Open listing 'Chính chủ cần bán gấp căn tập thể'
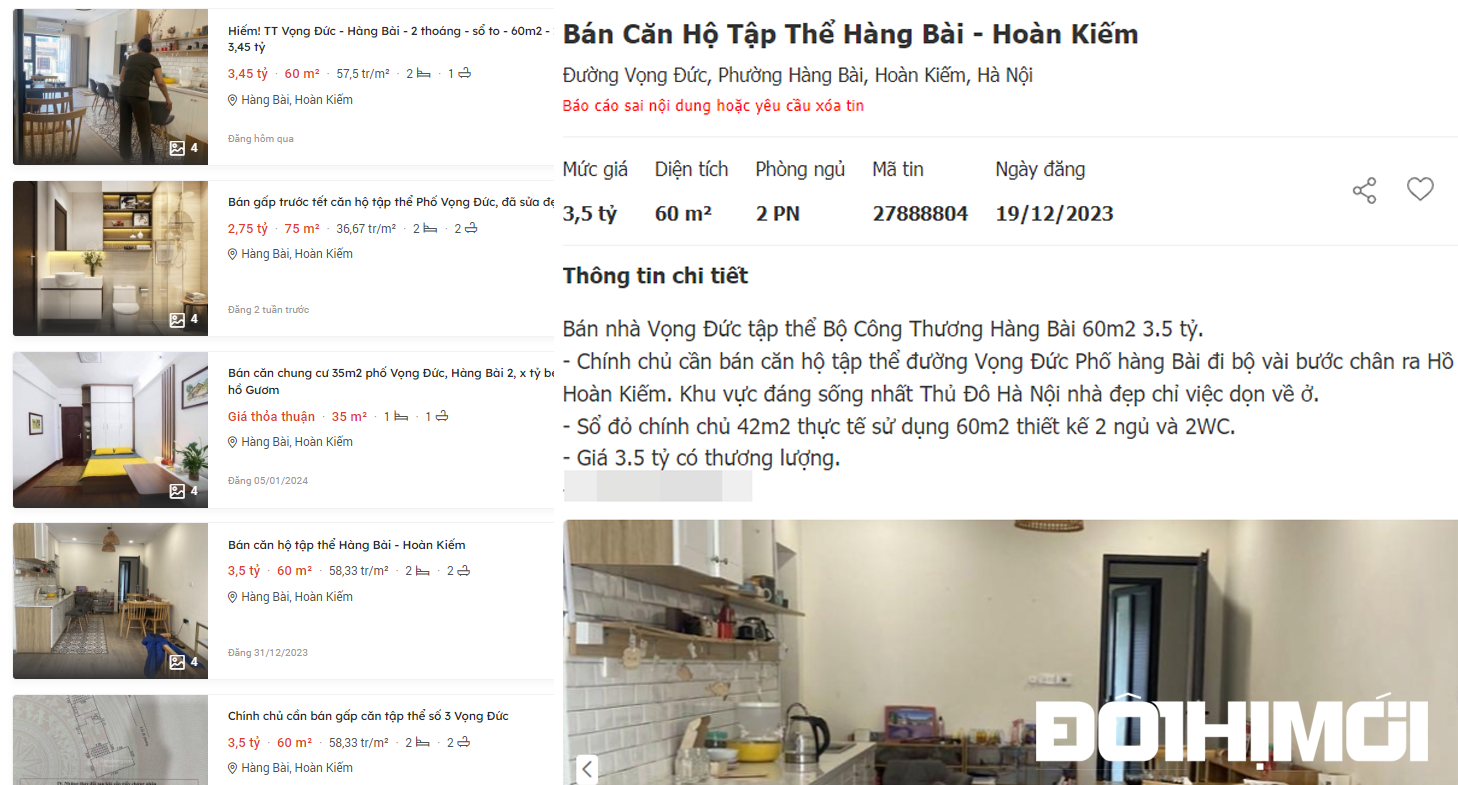 point(368,716)
